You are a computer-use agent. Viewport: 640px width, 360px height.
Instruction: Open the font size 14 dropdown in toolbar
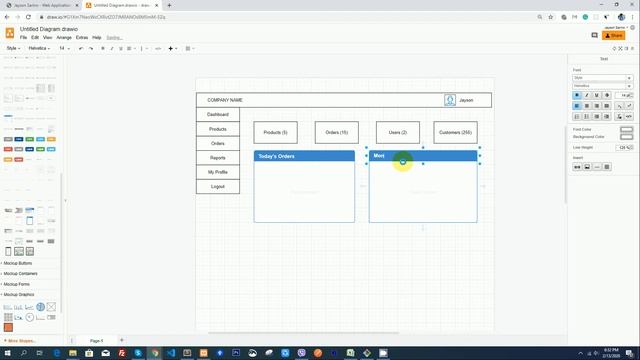[64, 48]
